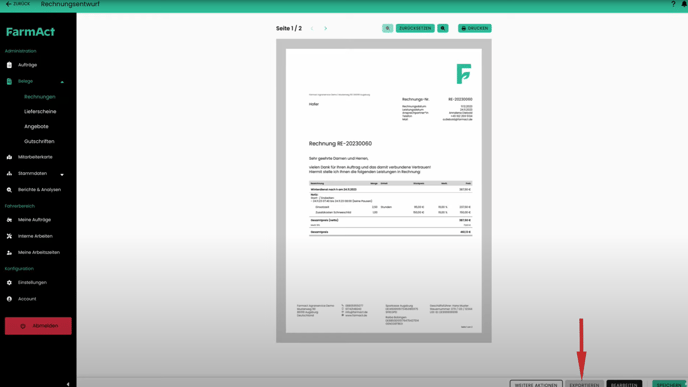Click the Interne Arbeiten tools icon
The width and height of the screenshot is (688, 387).
click(9, 236)
